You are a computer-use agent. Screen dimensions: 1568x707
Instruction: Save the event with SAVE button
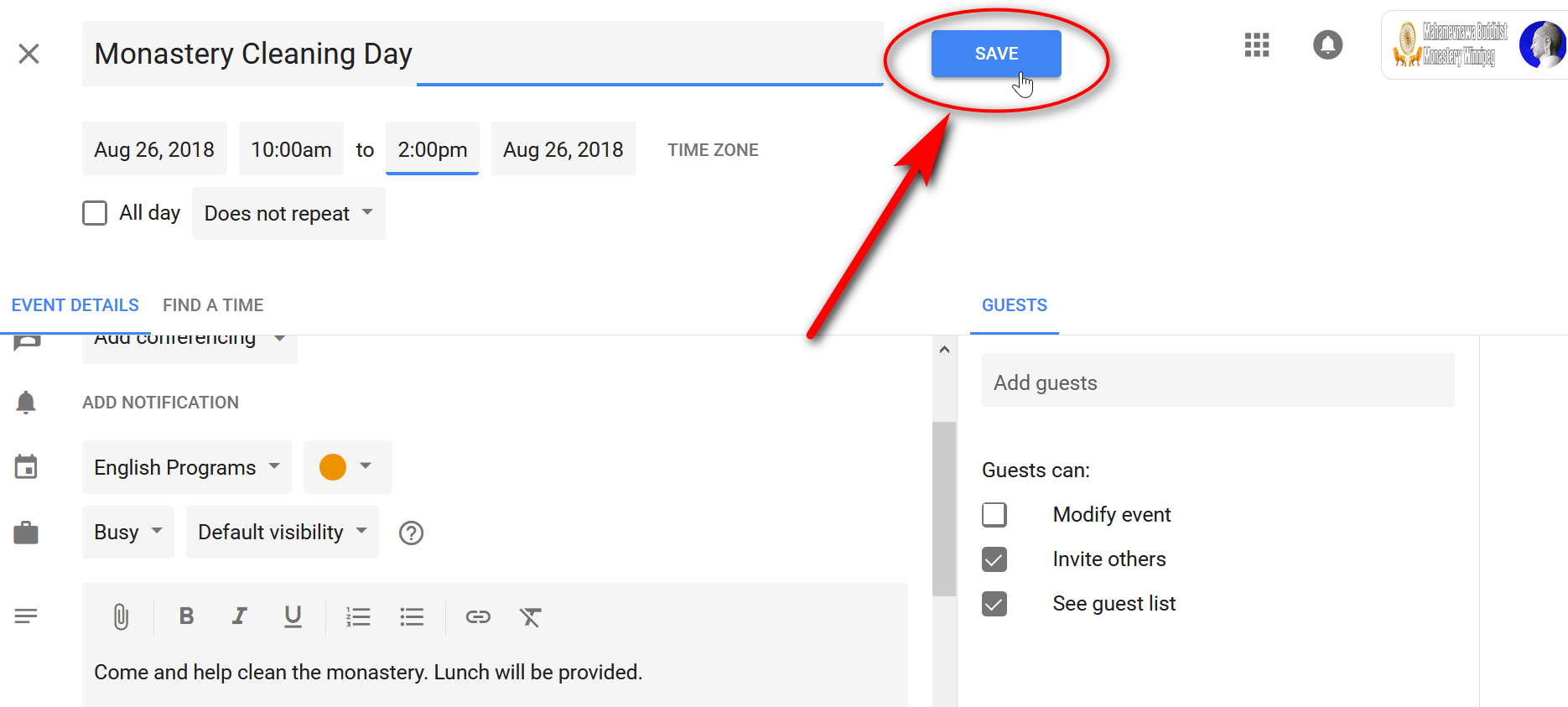(996, 54)
